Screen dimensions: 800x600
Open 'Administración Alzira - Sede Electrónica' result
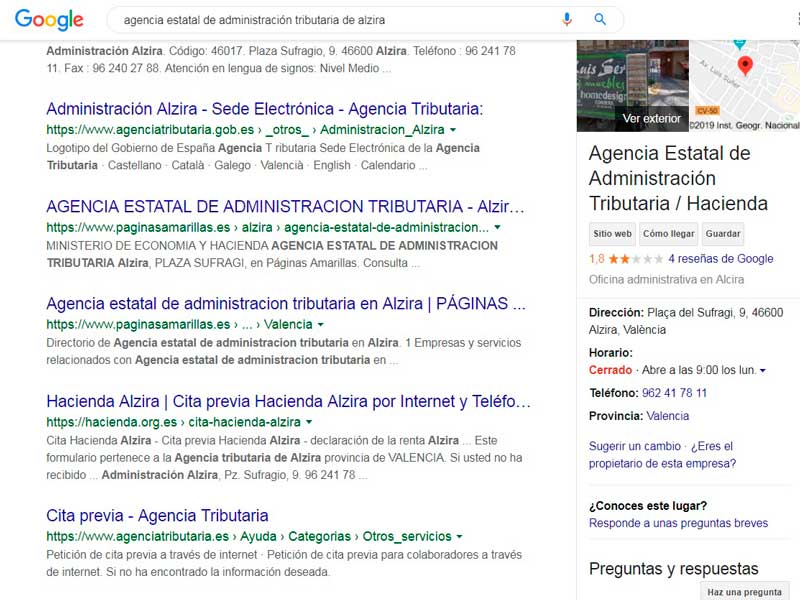pos(264,109)
